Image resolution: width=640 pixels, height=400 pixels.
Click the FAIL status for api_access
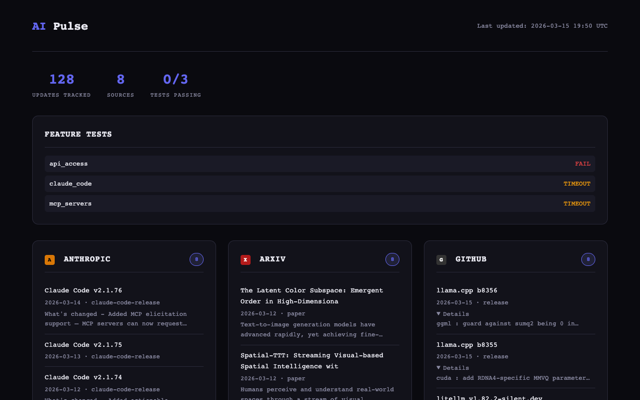pos(582,164)
